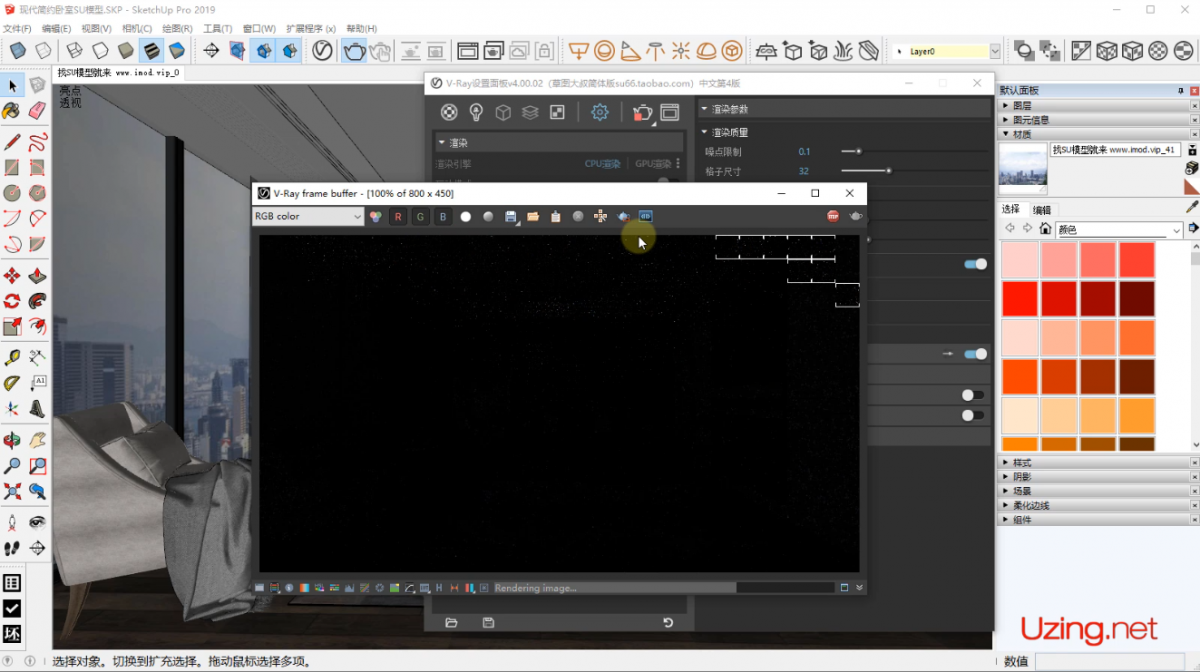Screen dimensions: 1200x672
Task: Open the 相机(C) menu
Action: [137, 29]
